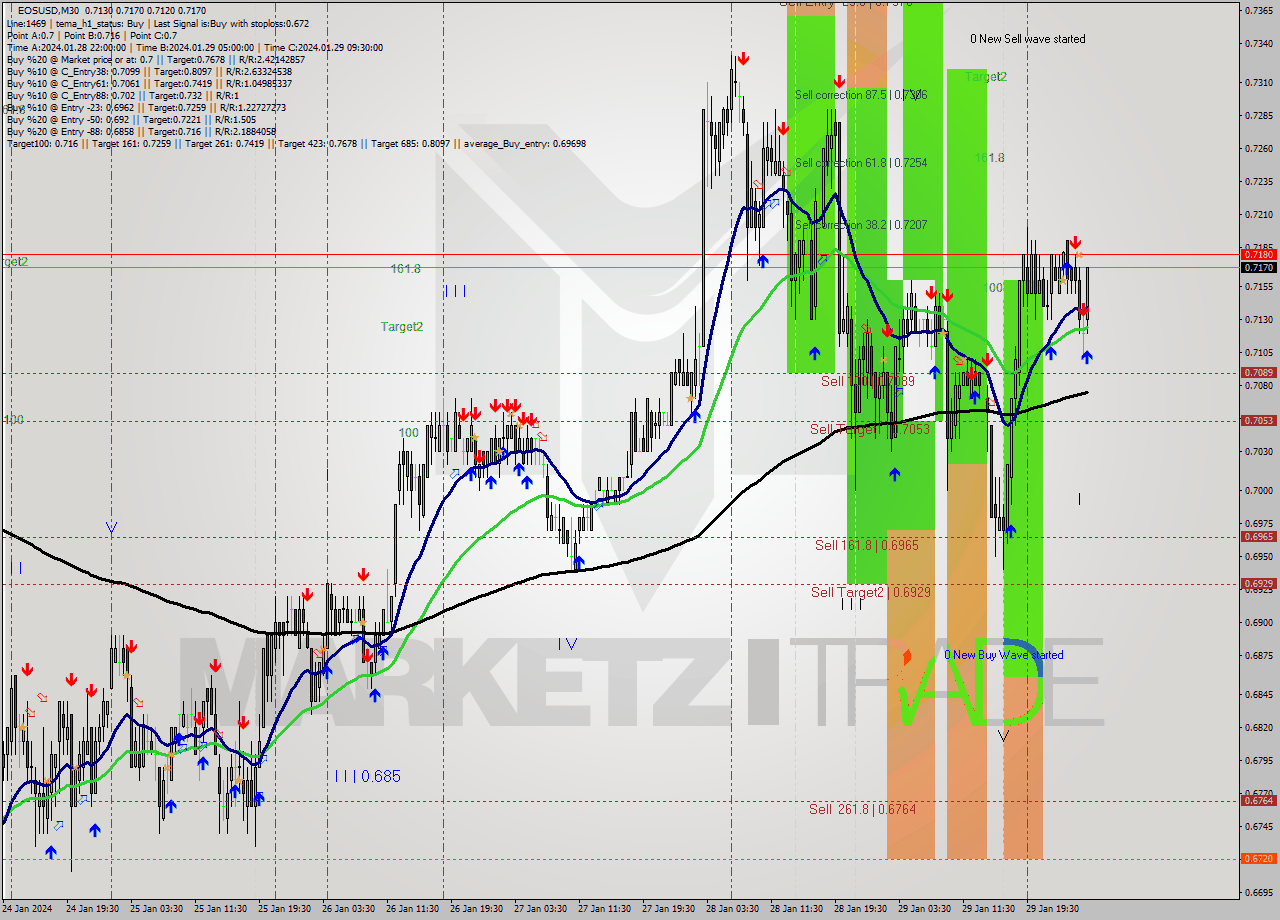Click the 0.7365 price axis label
The height and width of the screenshot is (920, 1280).
coord(1258,10)
